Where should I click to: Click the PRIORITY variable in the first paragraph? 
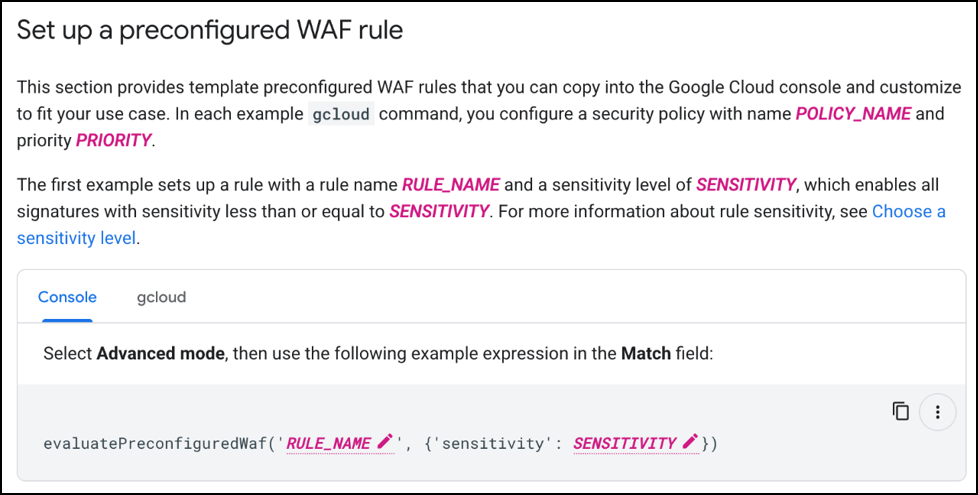pyautogui.click(x=113, y=140)
